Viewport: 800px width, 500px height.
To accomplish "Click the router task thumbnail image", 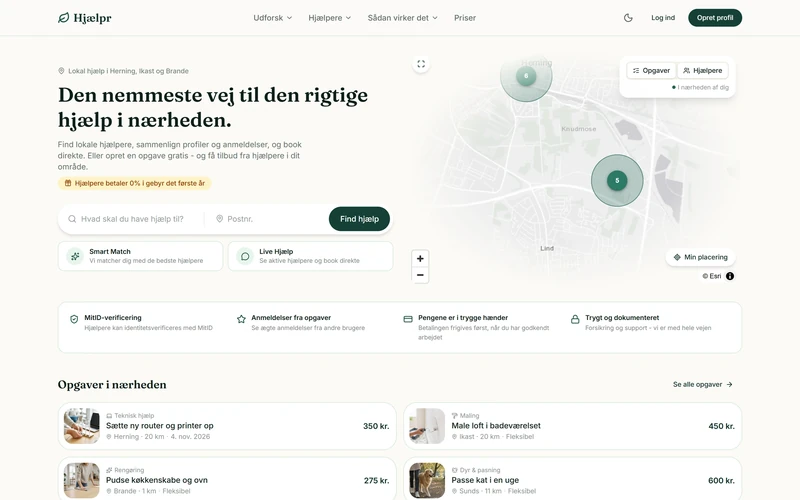I will click(82, 426).
